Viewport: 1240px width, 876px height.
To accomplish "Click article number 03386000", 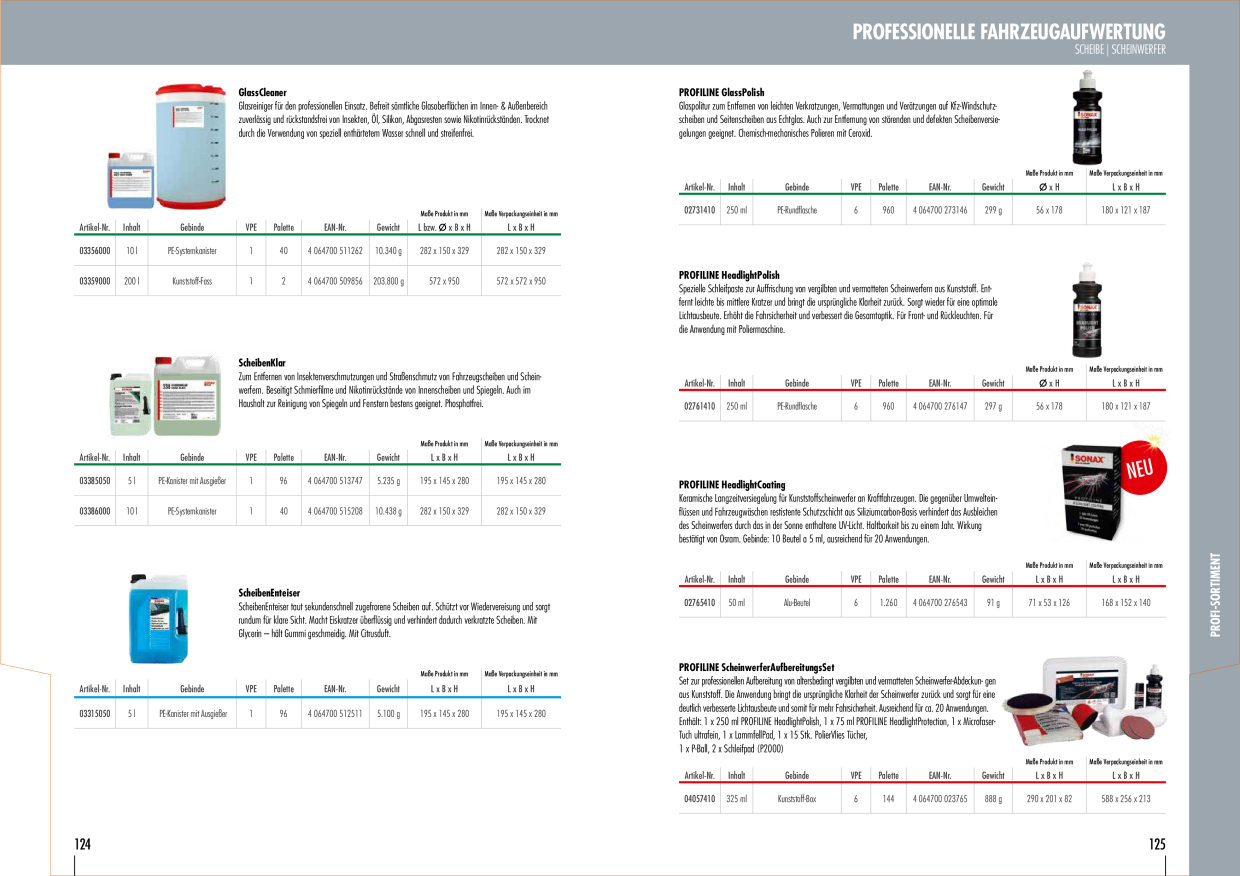I will 94,511.
